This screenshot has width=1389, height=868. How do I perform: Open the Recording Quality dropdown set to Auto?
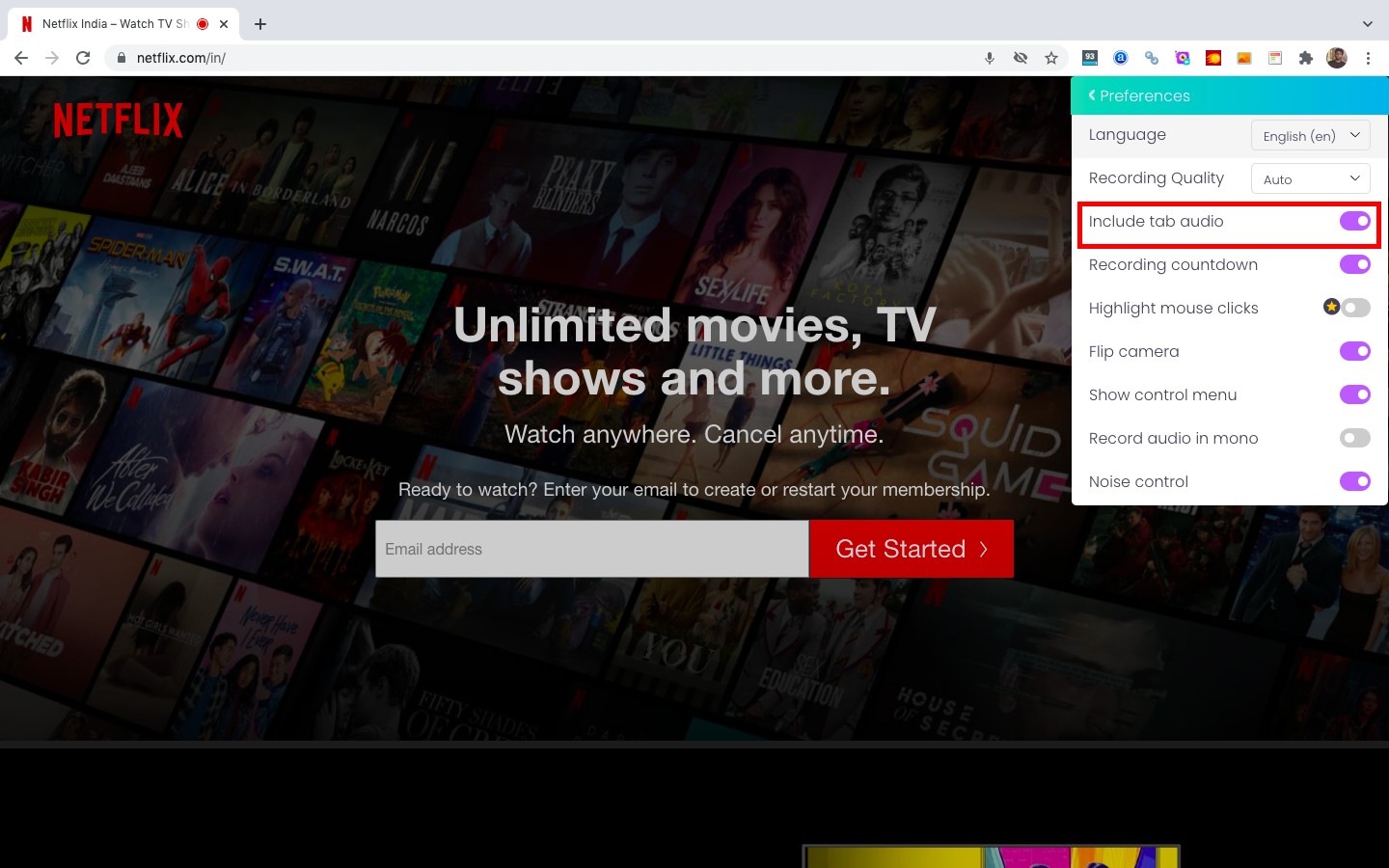(1310, 178)
